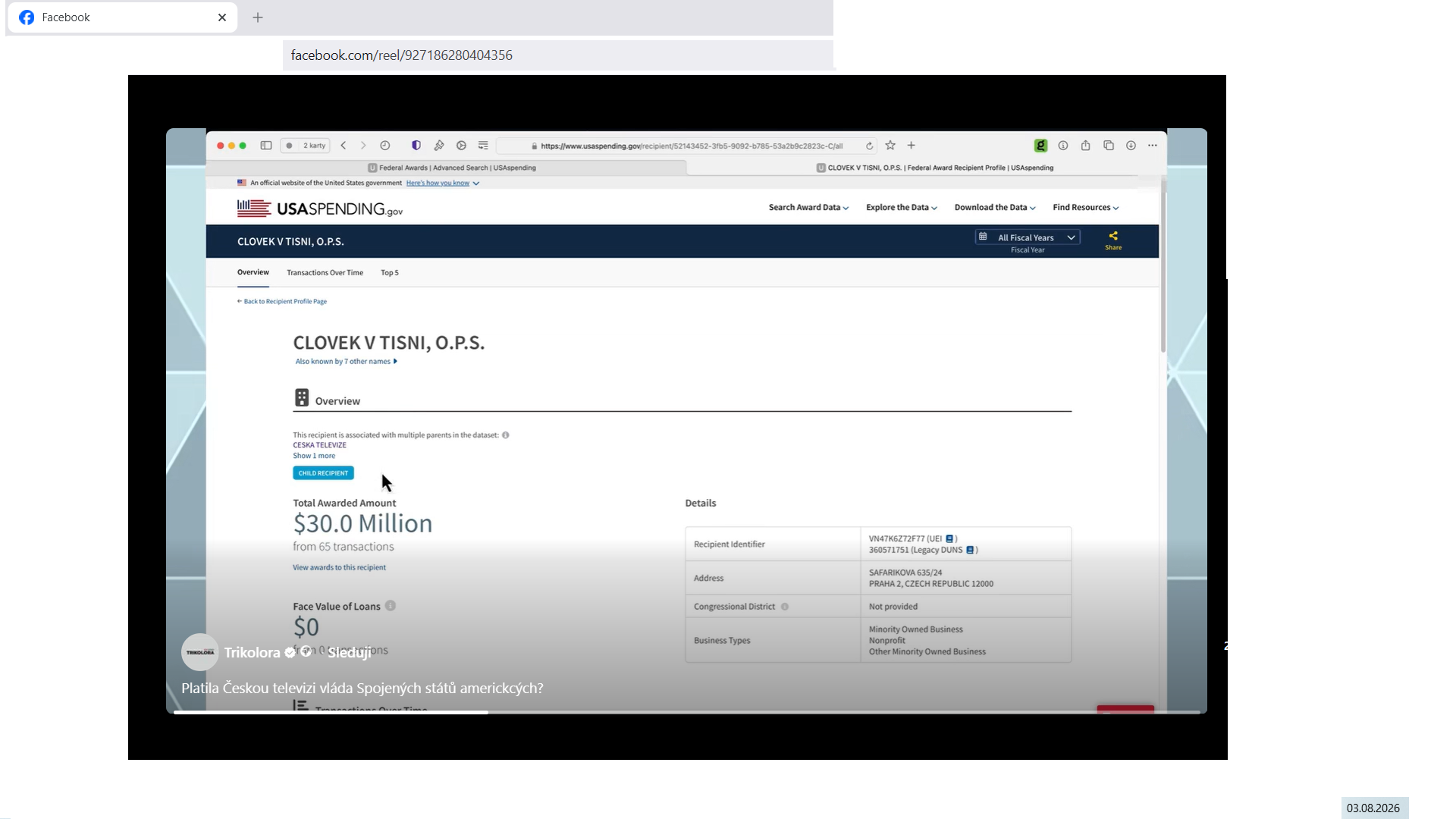The width and height of the screenshot is (1456, 819).
Task: Select the Facebook browser tab
Action: (121, 17)
